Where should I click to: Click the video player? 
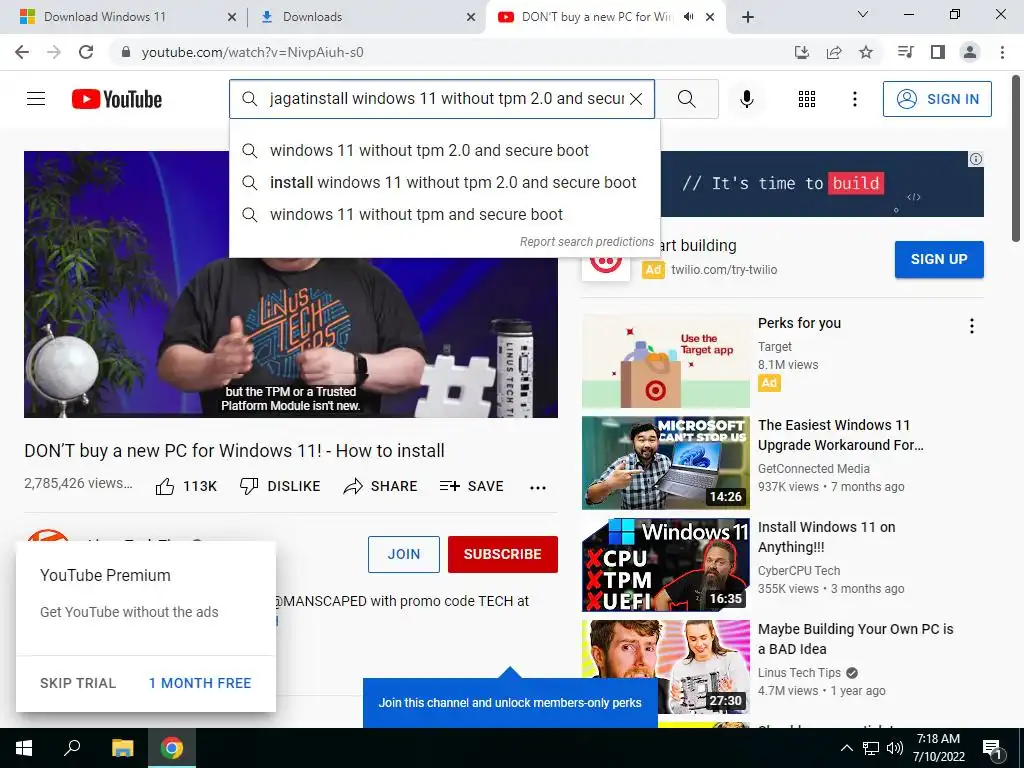click(291, 284)
